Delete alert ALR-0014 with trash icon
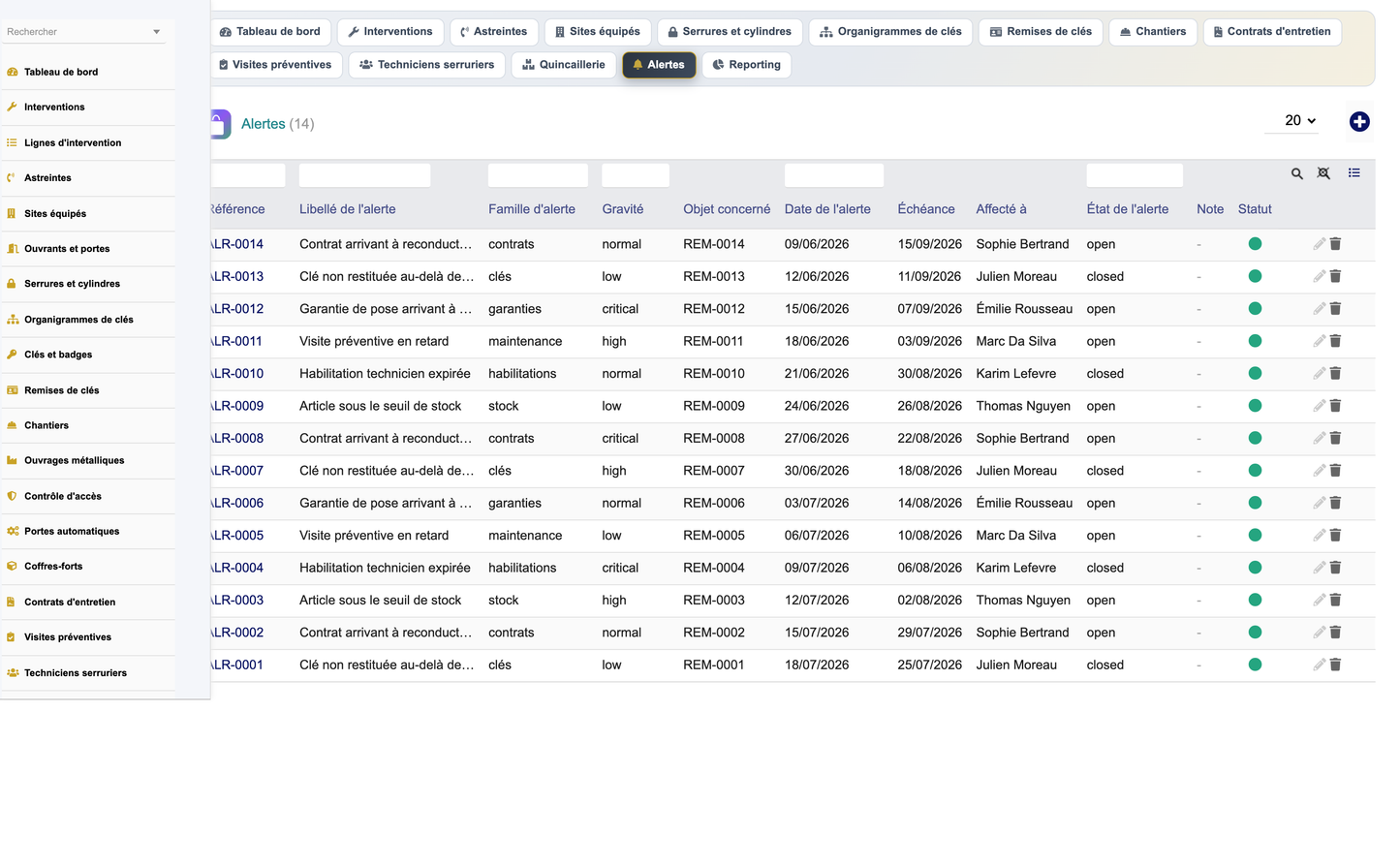The width and height of the screenshot is (1400, 866). point(1335,244)
